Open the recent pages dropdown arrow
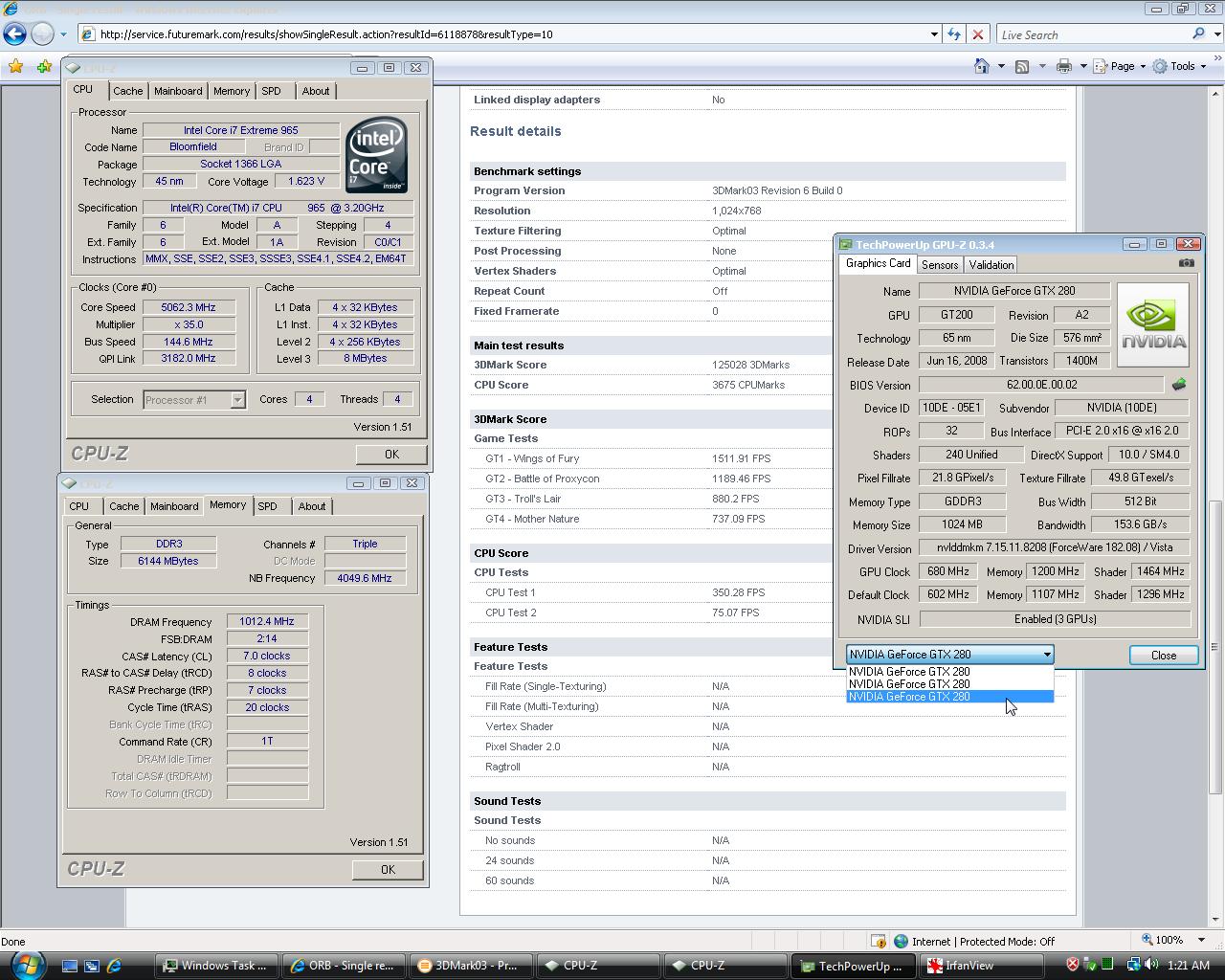 (63, 34)
